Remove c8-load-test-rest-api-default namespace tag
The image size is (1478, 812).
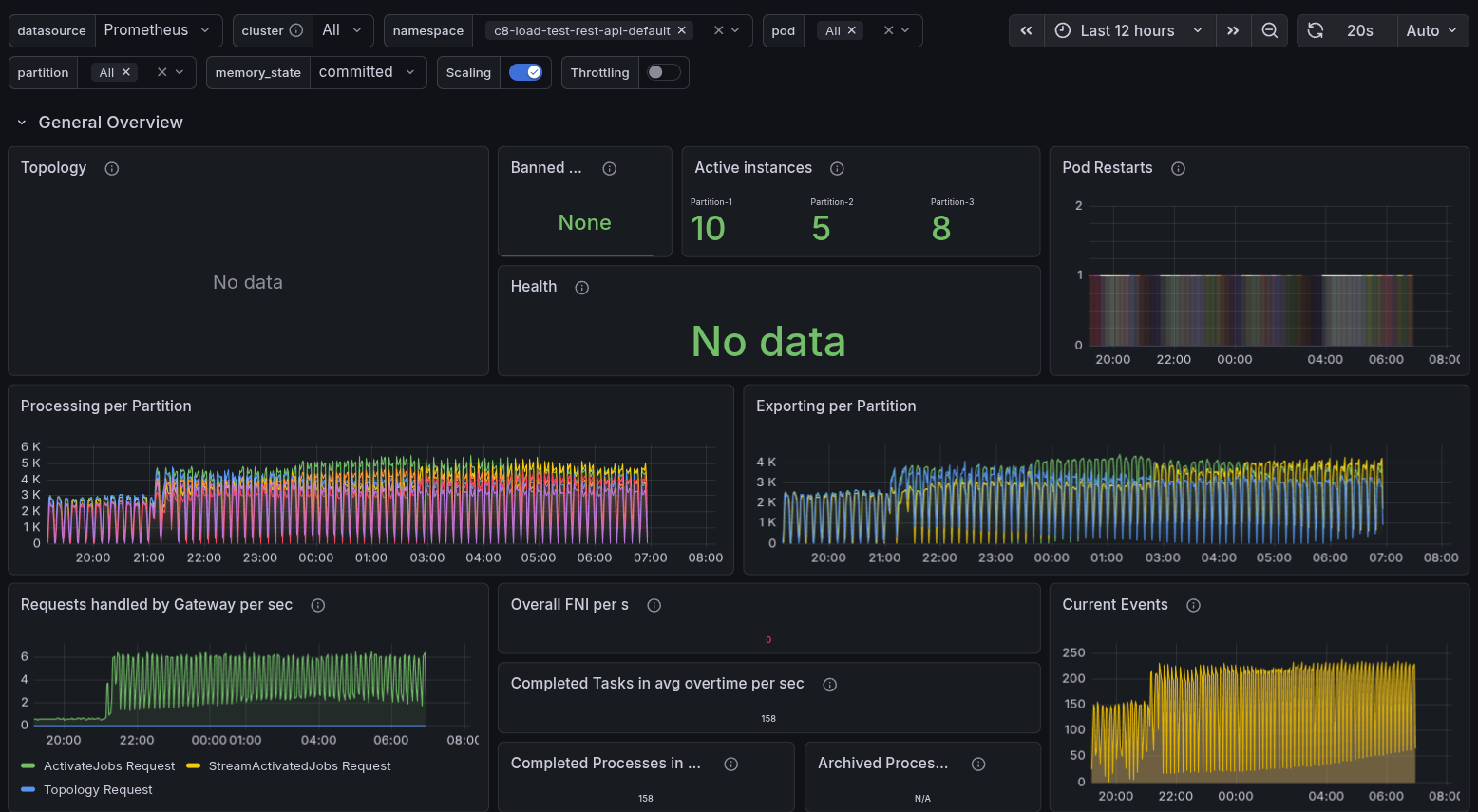pyautogui.click(x=681, y=30)
